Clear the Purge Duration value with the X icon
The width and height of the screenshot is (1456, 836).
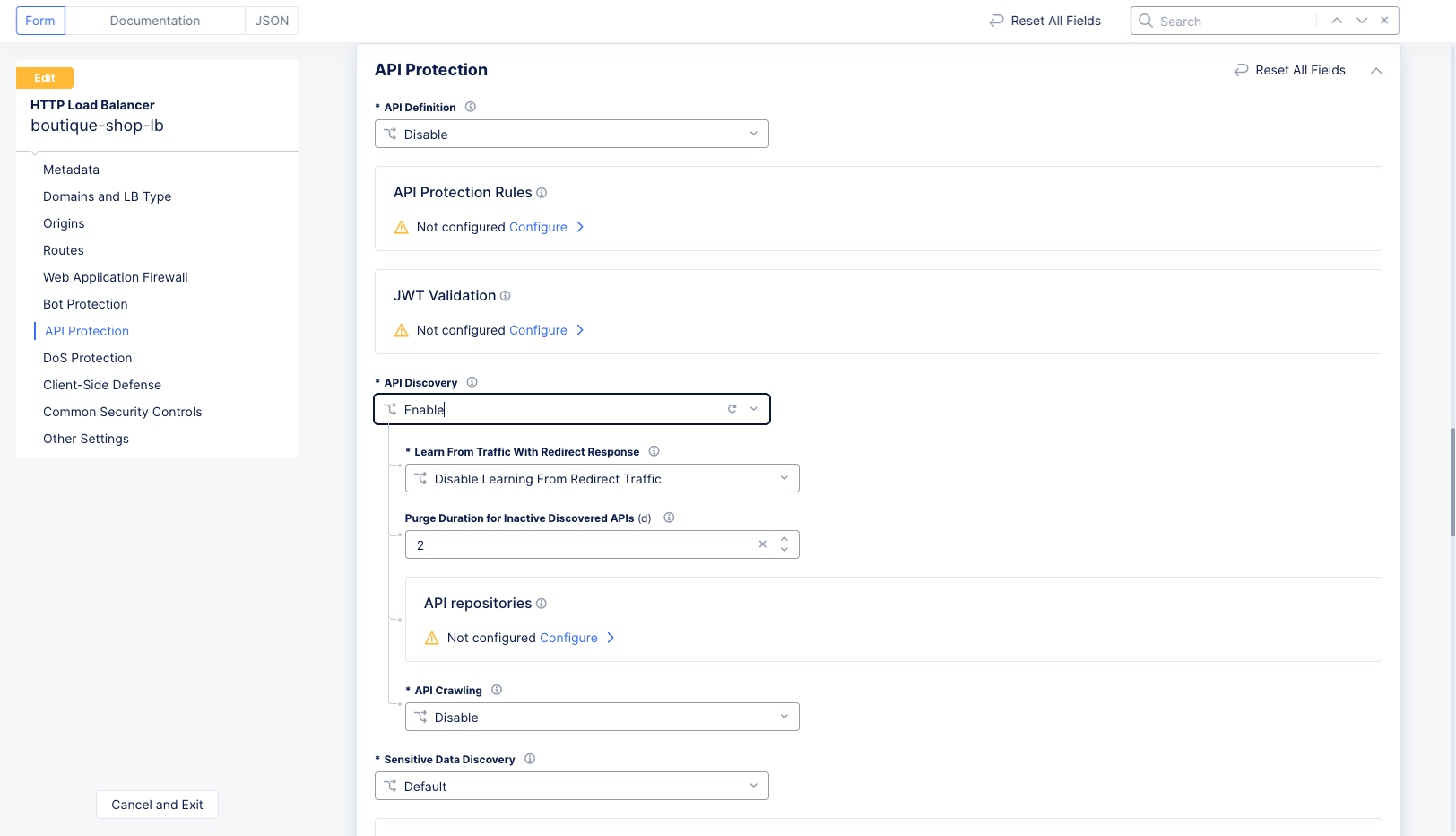click(762, 544)
